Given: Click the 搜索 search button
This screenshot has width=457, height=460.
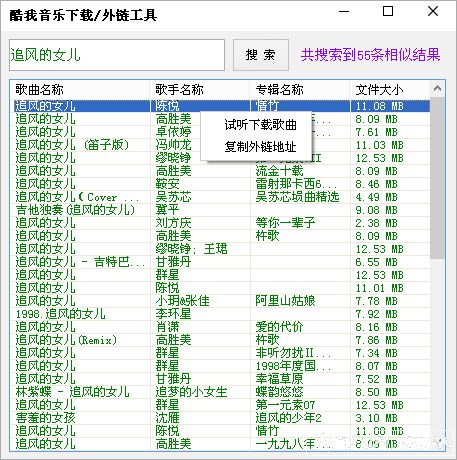Looking at the screenshot, I should click(261, 55).
